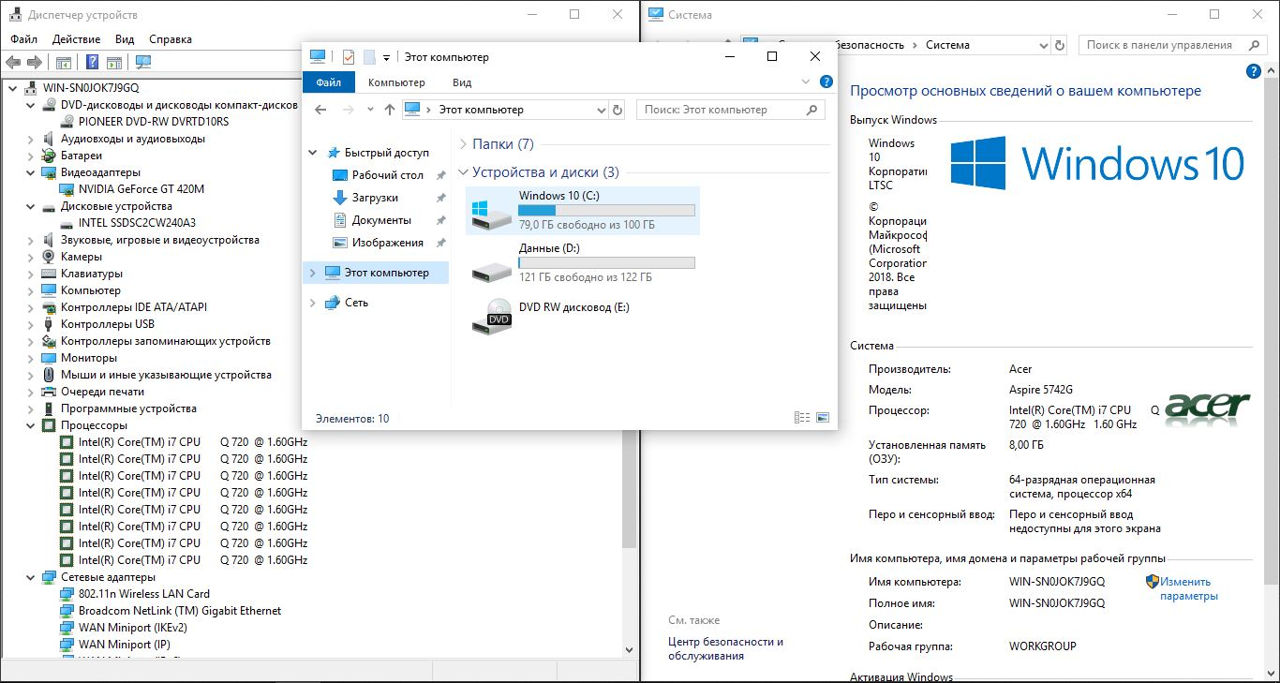Expand the Папки (7) group
Image resolution: width=1280 pixels, height=683 pixels.
pyautogui.click(x=463, y=144)
